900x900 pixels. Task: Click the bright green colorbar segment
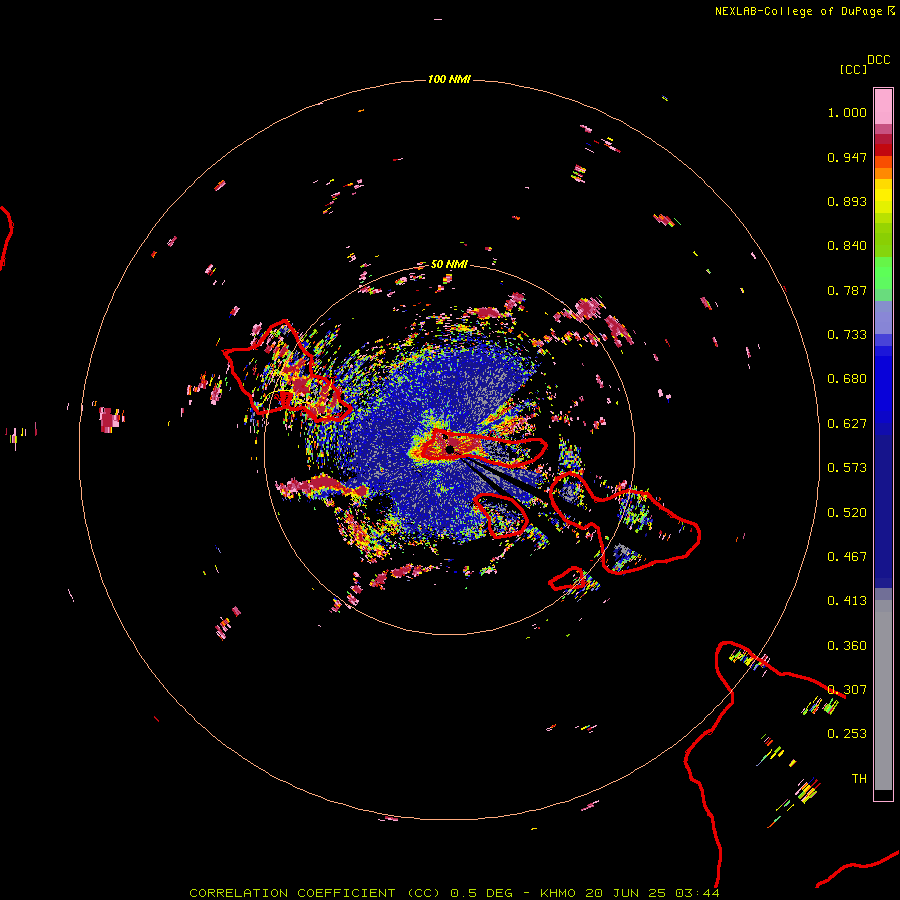pos(883,273)
